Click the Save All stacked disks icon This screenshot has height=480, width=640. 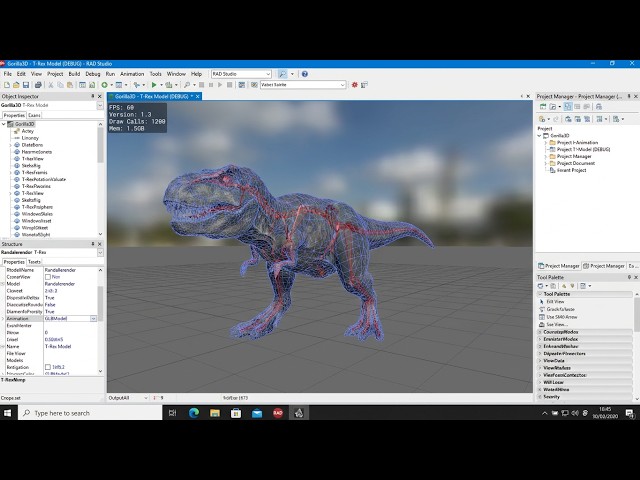[x=38, y=85]
